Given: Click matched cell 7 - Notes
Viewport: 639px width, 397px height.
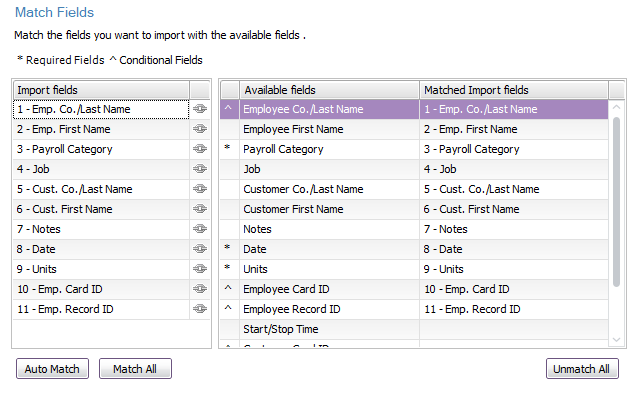Looking at the screenshot, I should point(514,229).
